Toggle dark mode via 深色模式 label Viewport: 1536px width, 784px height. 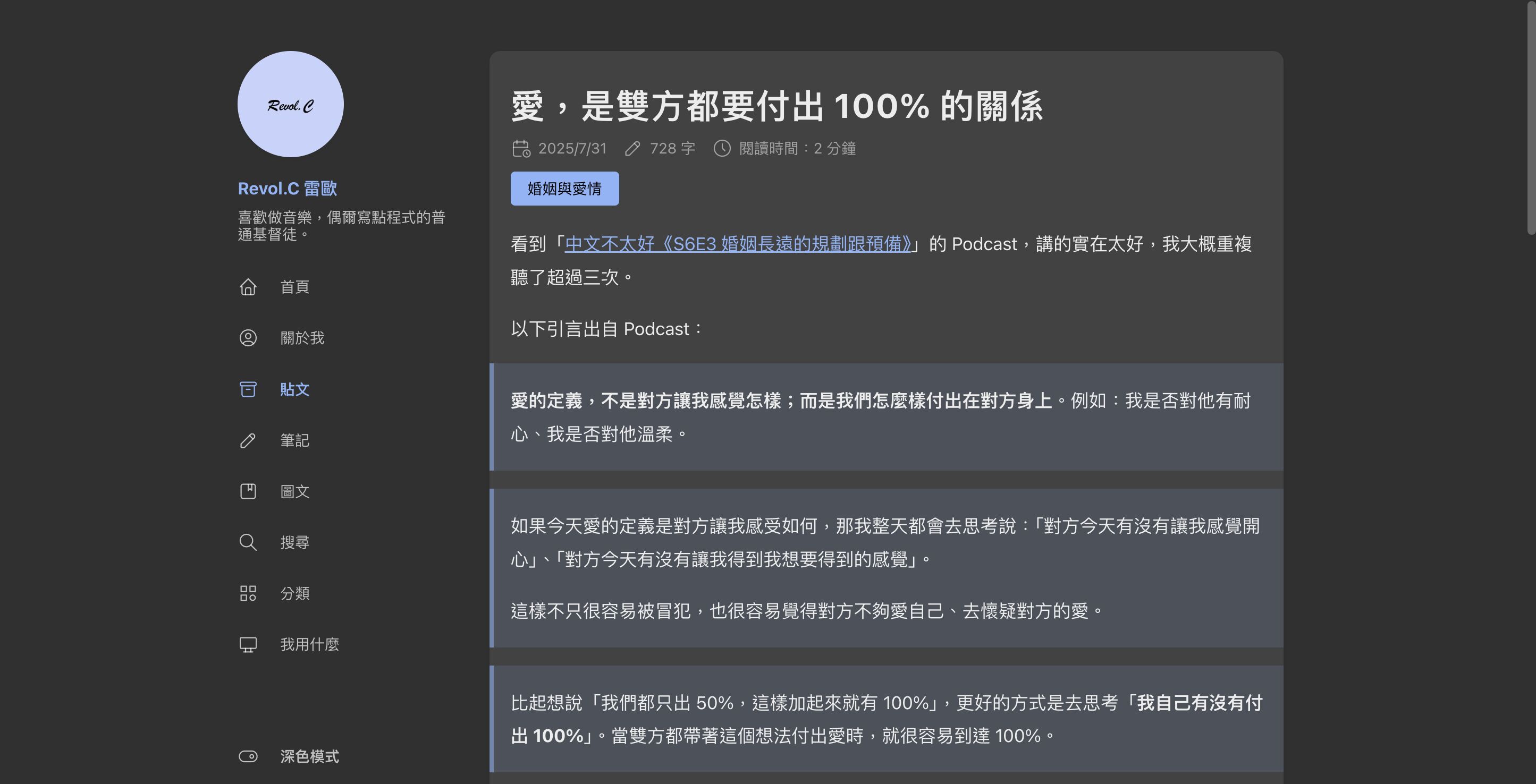[309, 756]
